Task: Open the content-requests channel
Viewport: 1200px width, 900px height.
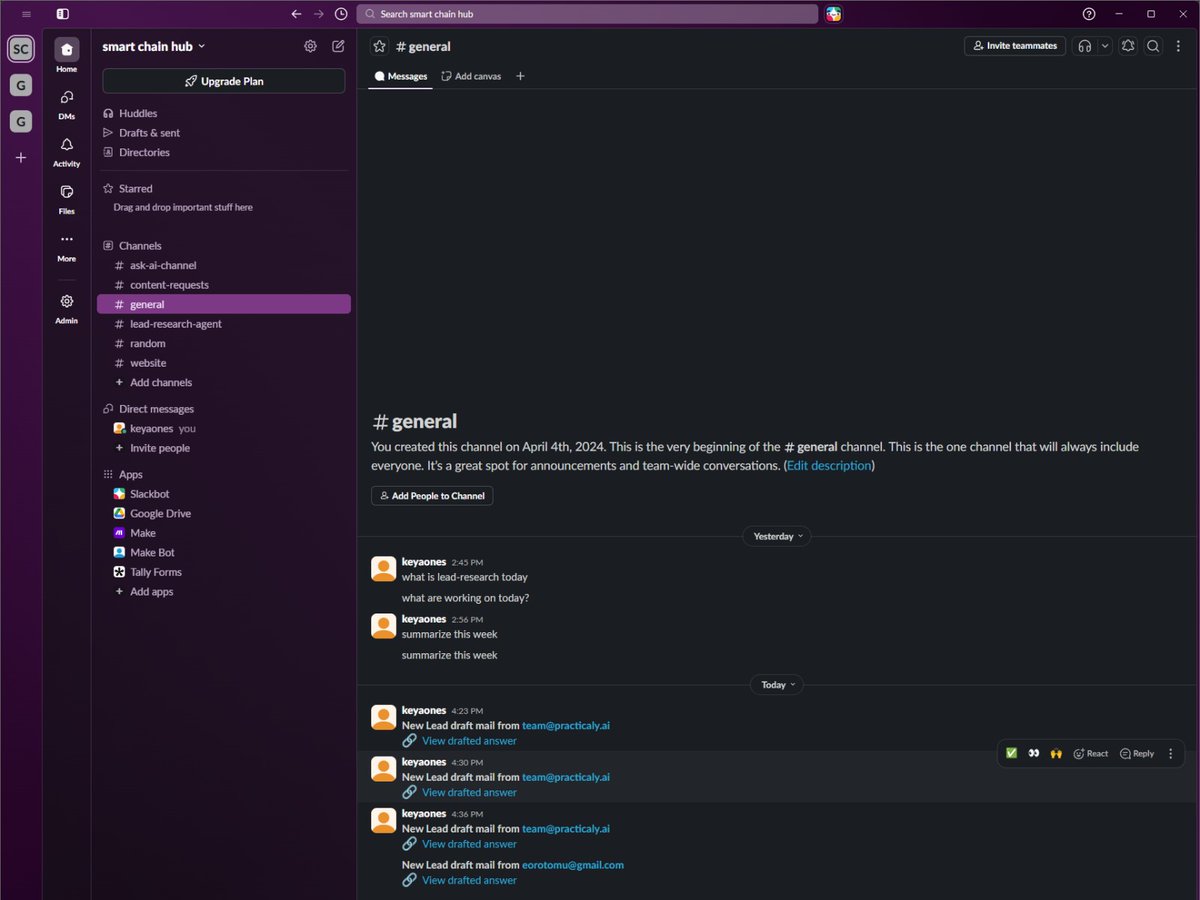Action: 224,285
